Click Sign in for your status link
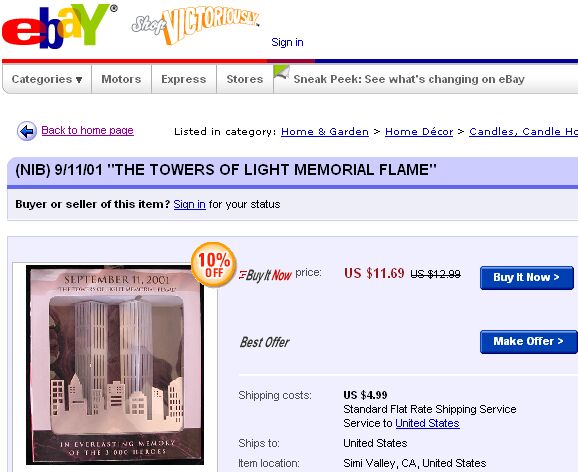This screenshot has width=578, height=472. (189, 204)
